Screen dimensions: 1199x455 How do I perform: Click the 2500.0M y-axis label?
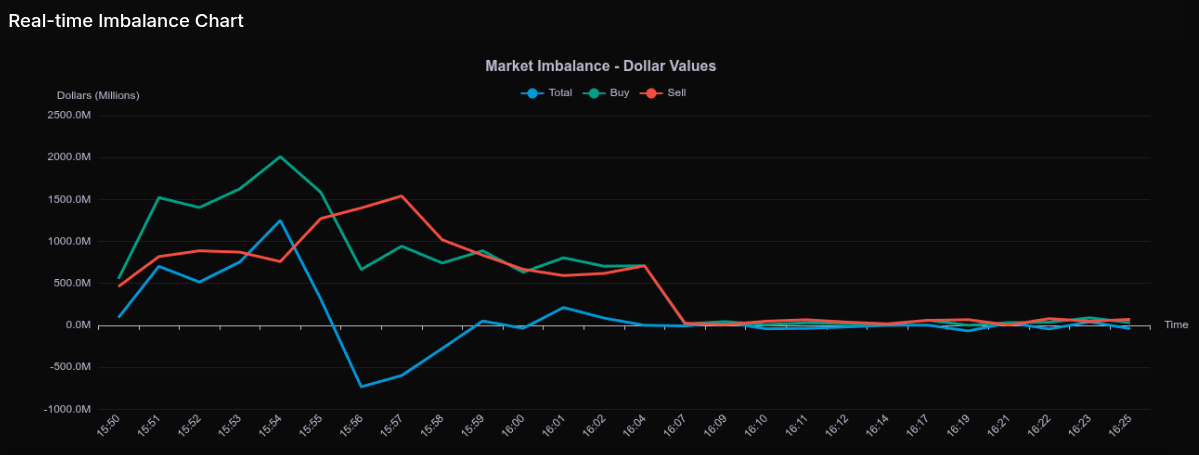(69, 115)
